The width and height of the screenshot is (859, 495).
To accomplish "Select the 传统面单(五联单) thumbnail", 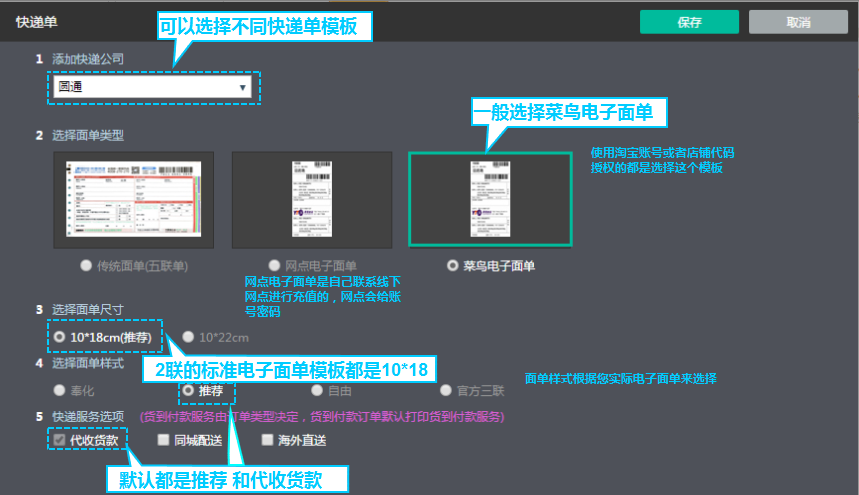I will pos(134,200).
